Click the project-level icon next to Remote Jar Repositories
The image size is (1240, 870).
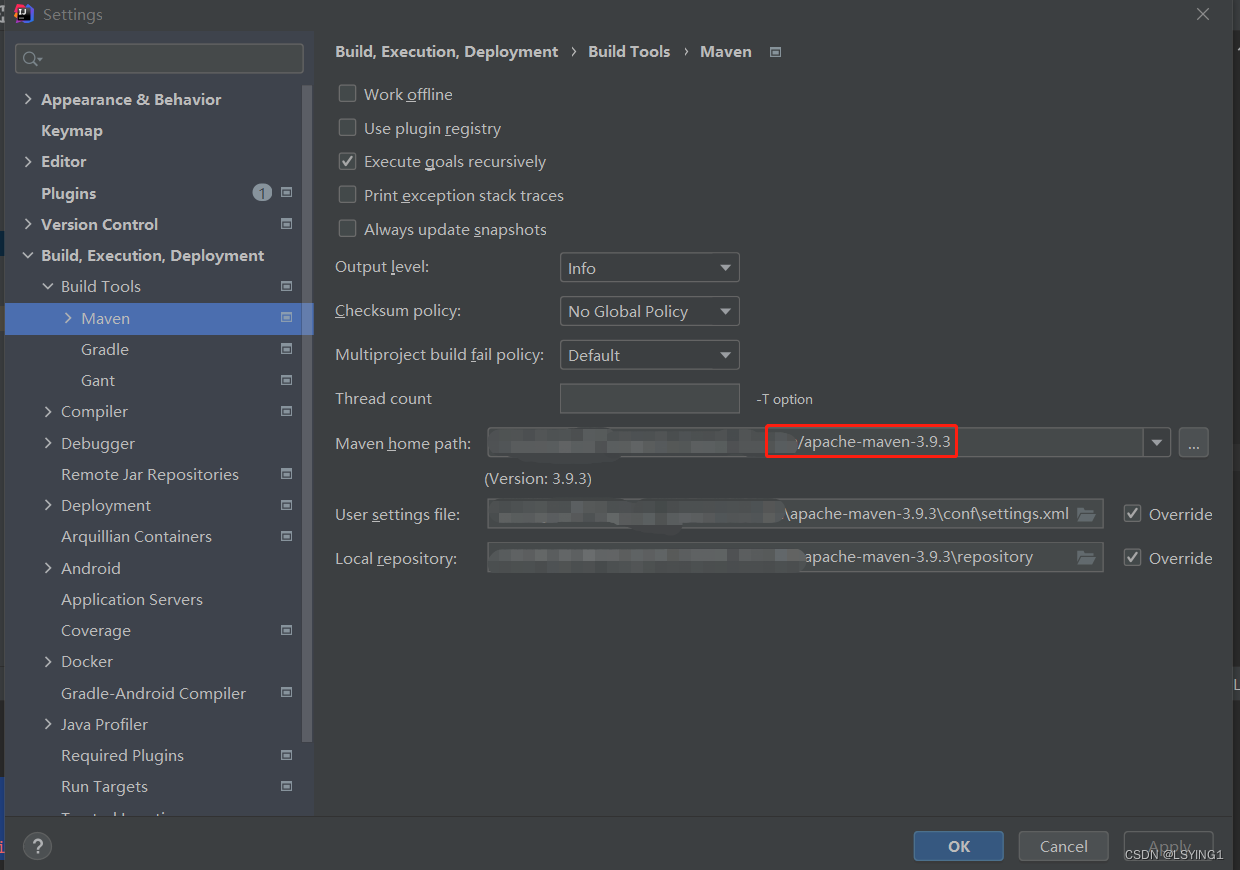(287, 474)
